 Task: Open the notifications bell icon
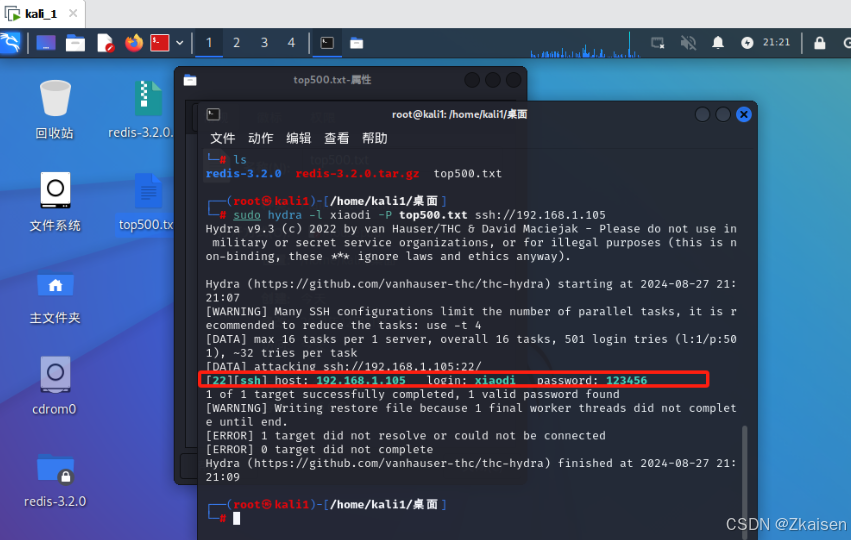click(717, 43)
